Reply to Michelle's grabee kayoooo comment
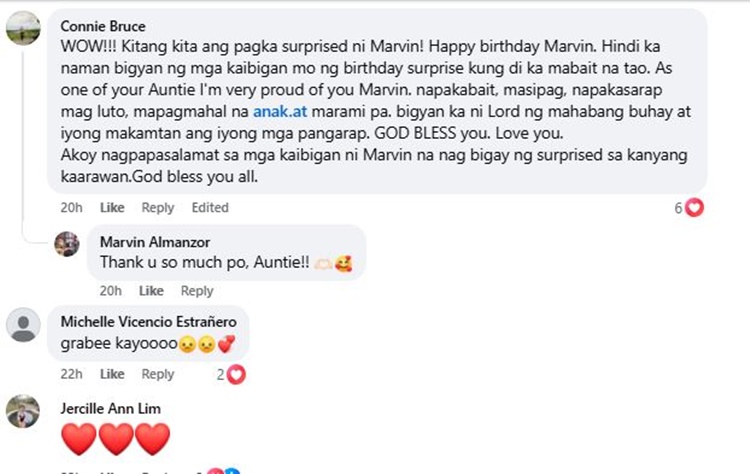 tap(158, 374)
